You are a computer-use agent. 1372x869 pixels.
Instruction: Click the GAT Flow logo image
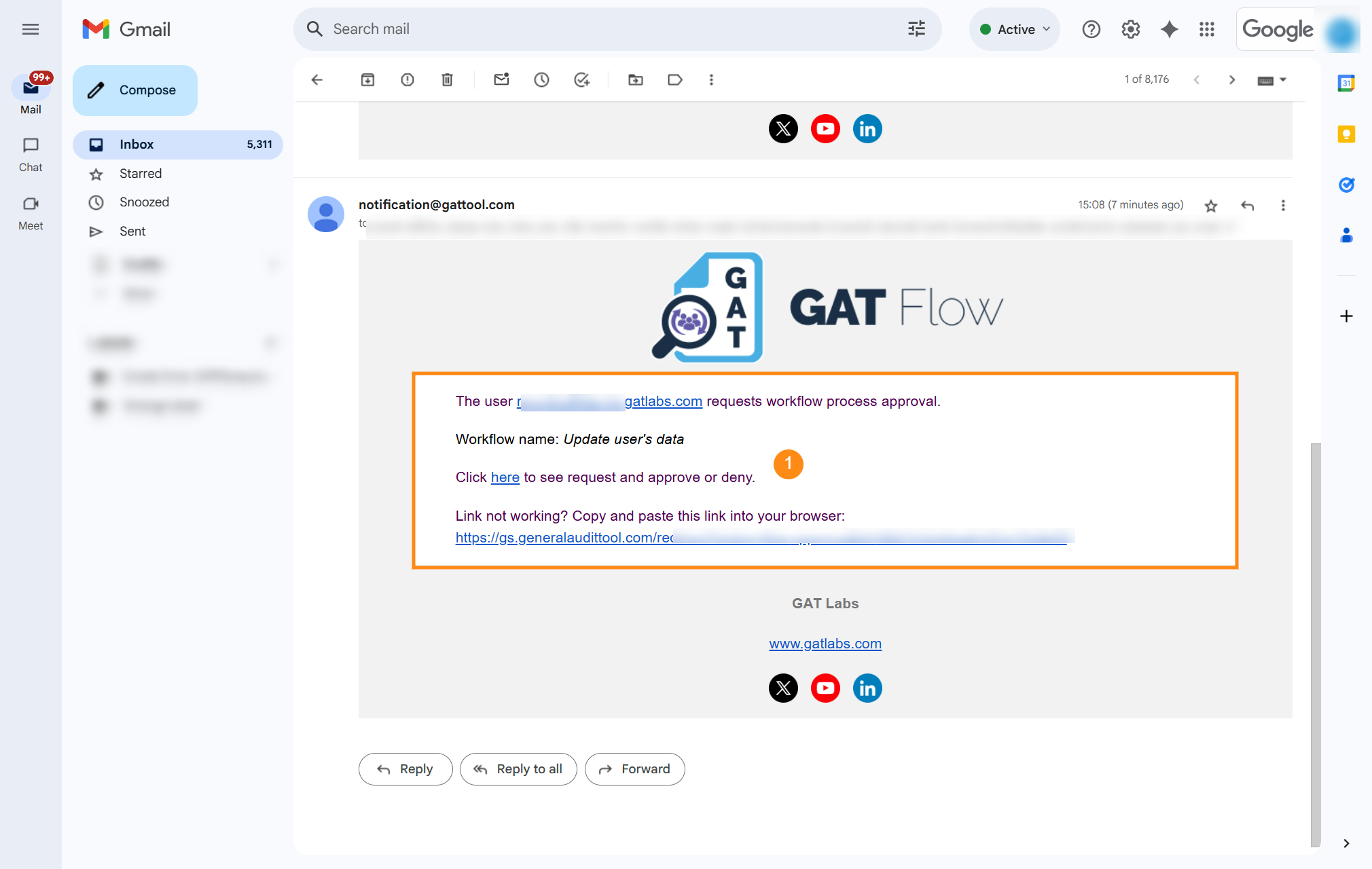coord(826,308)
